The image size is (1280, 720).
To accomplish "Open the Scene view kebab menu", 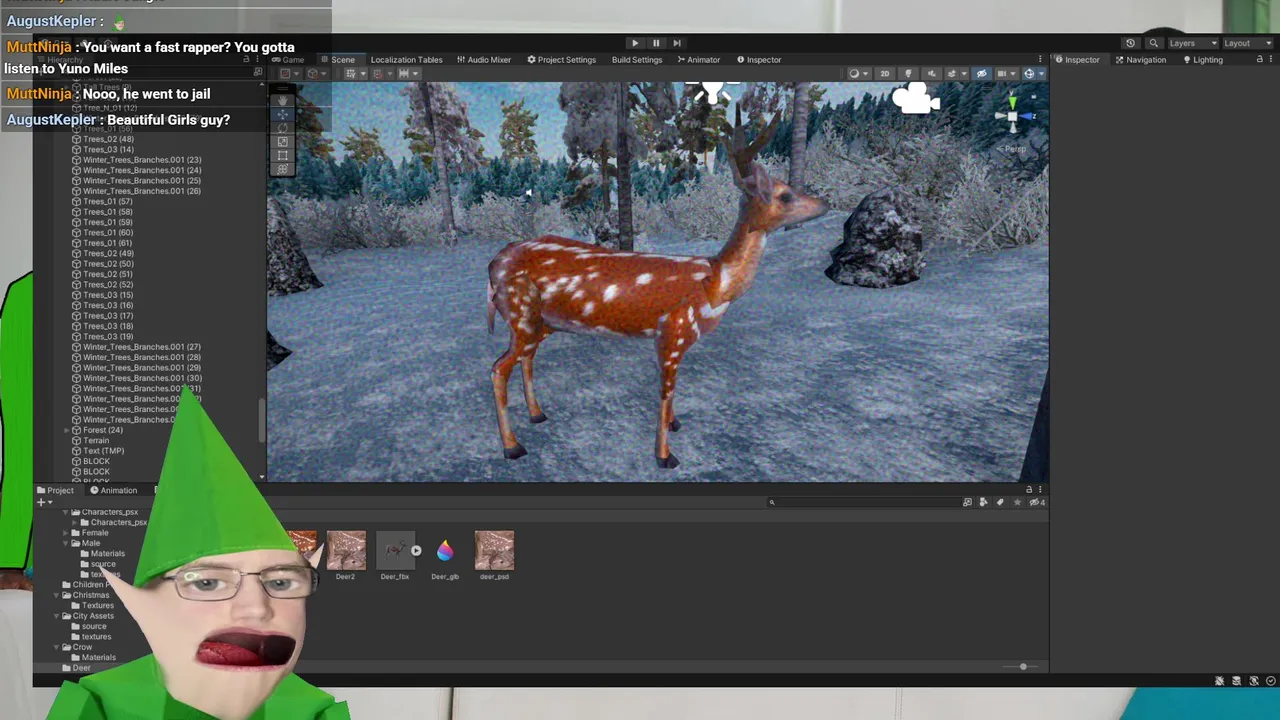I will (1040, 60).
